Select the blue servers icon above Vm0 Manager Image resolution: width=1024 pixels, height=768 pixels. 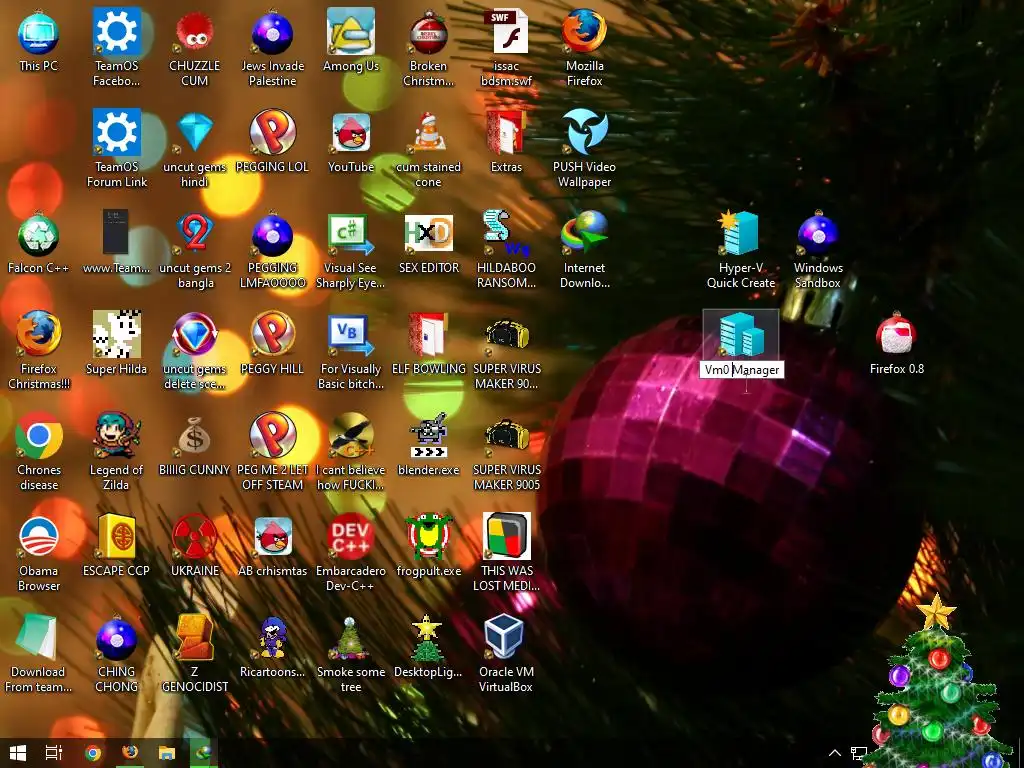741,334
